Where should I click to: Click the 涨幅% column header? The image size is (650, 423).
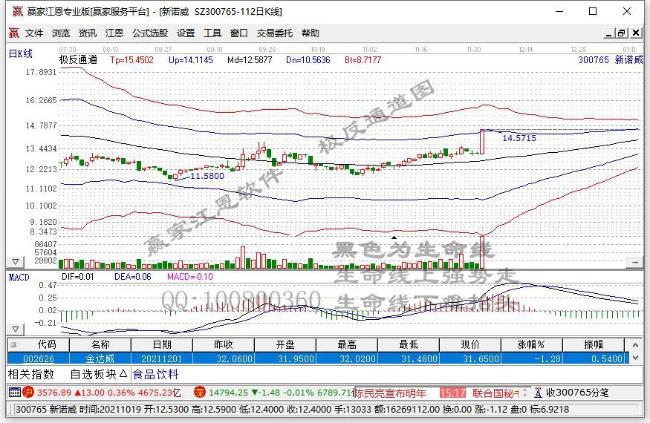point(531,345)
